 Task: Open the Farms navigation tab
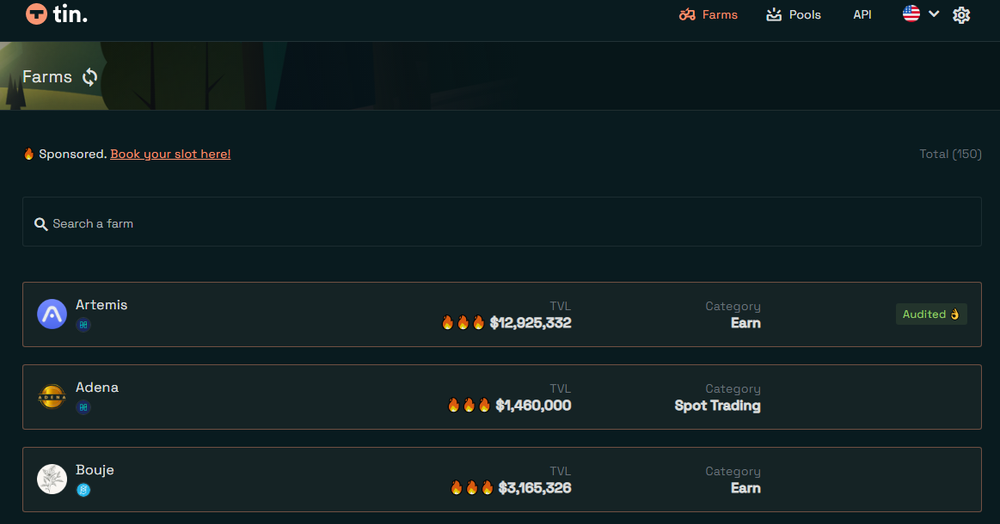pyautogui.click(x=708, y=15)
